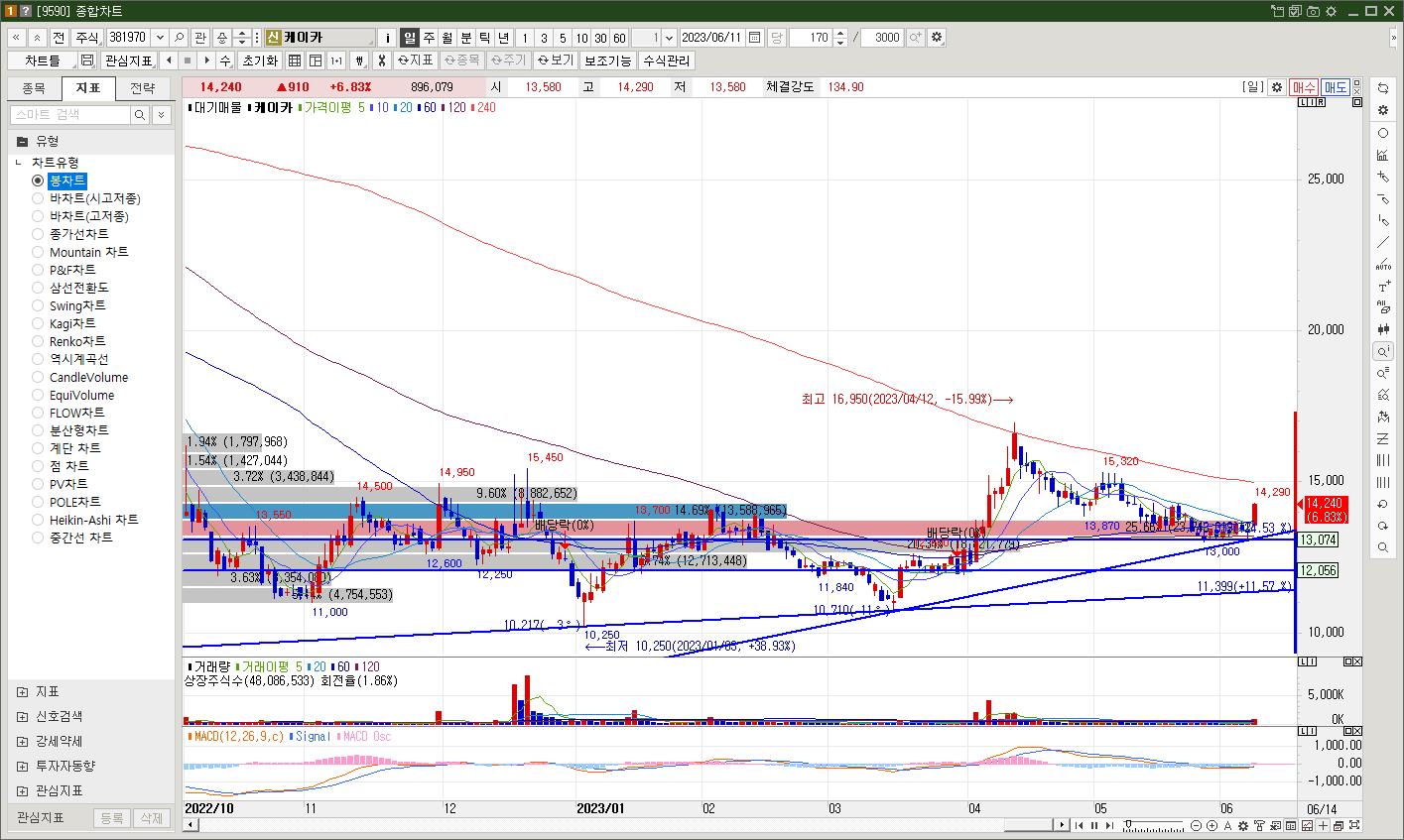Click the 등록 button in 관심지표 panel
This screenshot has width=1404, height=840.
pyautogui.click(x=112, y=818)
